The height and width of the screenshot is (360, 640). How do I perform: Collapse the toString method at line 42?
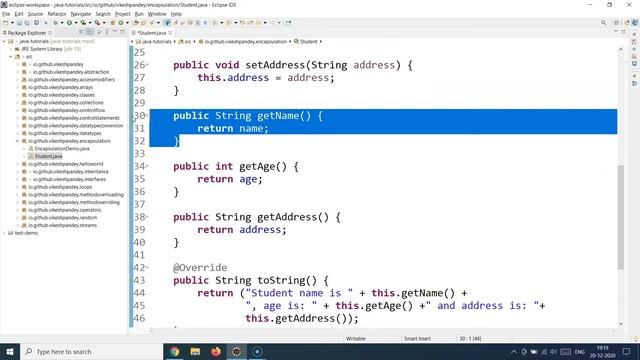tap(147, 267)
